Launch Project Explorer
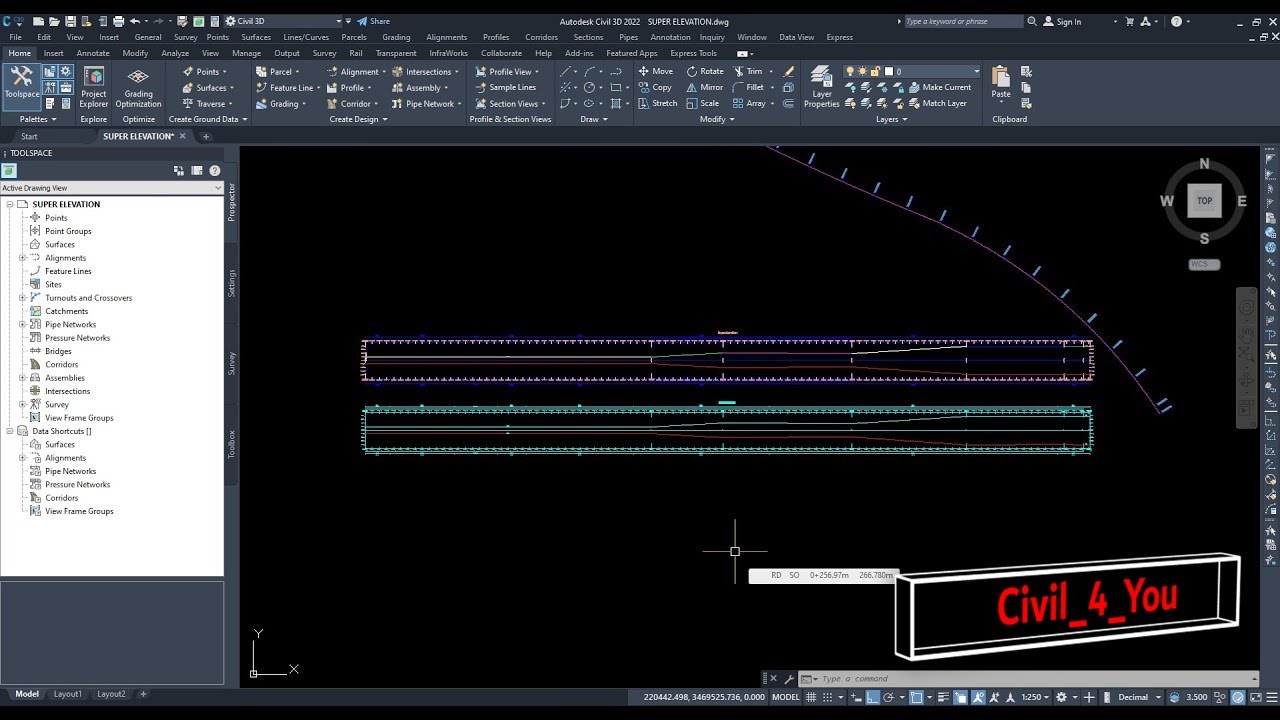 click(x=94, y=87)
